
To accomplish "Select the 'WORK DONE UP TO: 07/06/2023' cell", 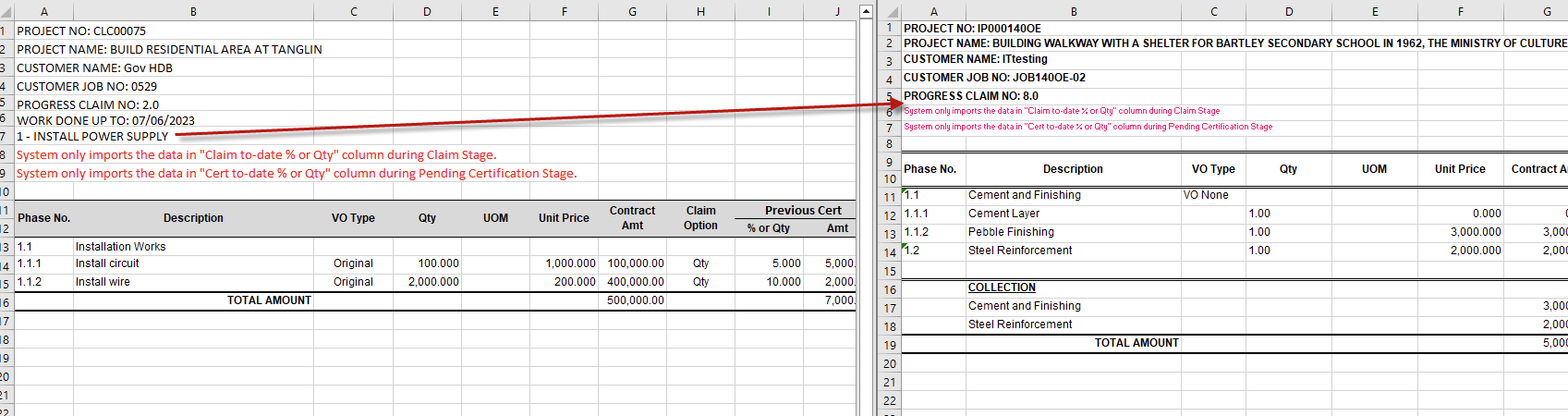I will tap(105, 120).
